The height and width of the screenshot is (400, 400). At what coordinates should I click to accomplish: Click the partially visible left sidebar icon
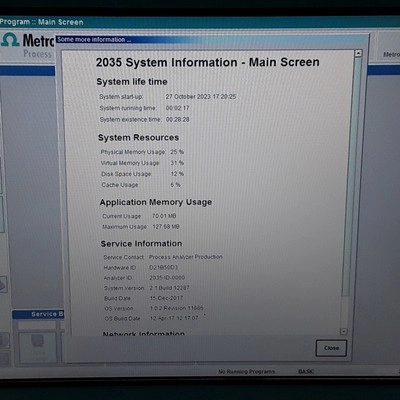click(x=3, y=285)
